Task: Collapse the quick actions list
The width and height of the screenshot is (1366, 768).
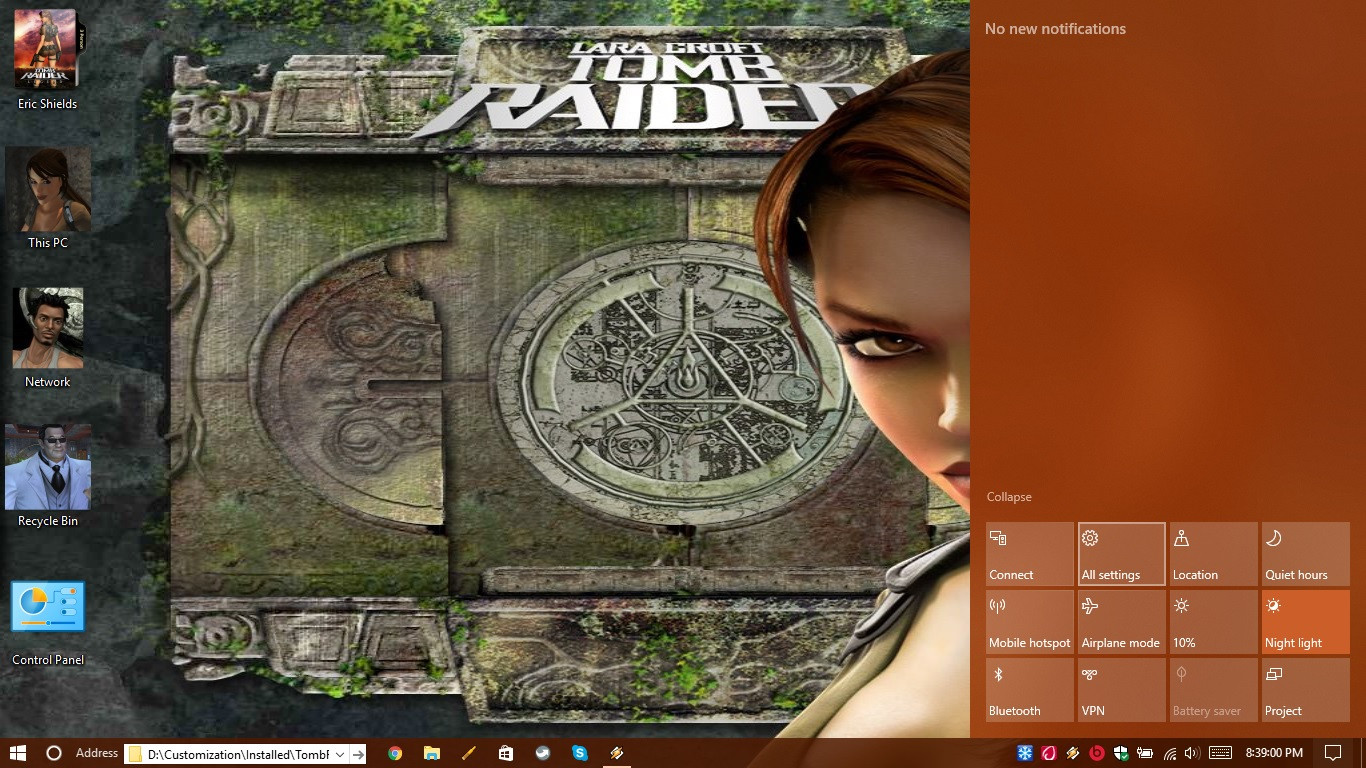Action: point(1009,497)
